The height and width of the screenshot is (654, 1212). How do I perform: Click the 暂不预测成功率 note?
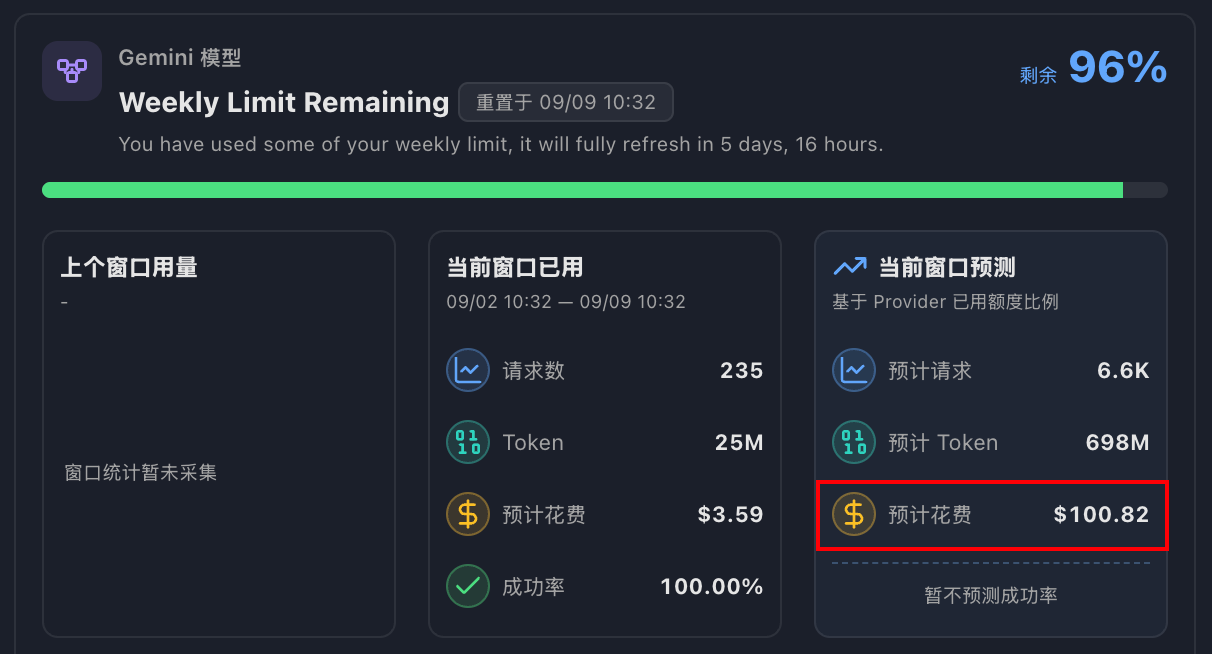pos(991,595)
